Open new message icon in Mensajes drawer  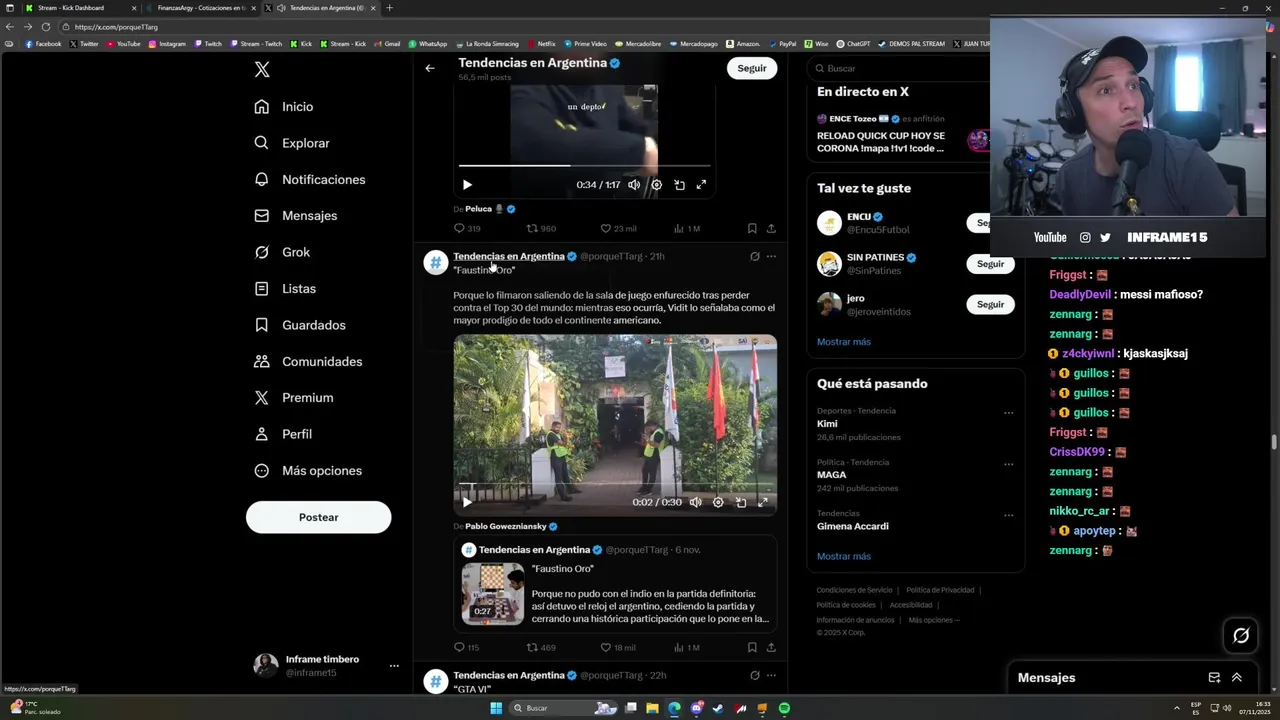(1214, 678)
